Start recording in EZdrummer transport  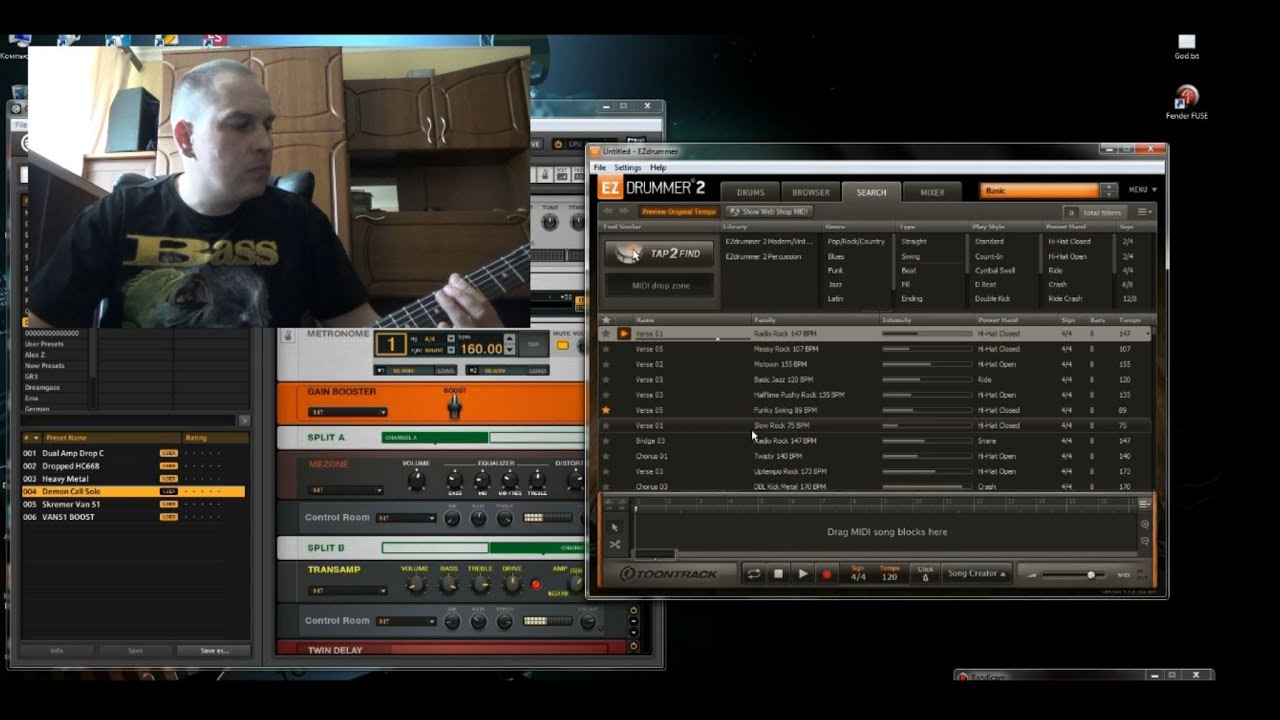(827, 574)
